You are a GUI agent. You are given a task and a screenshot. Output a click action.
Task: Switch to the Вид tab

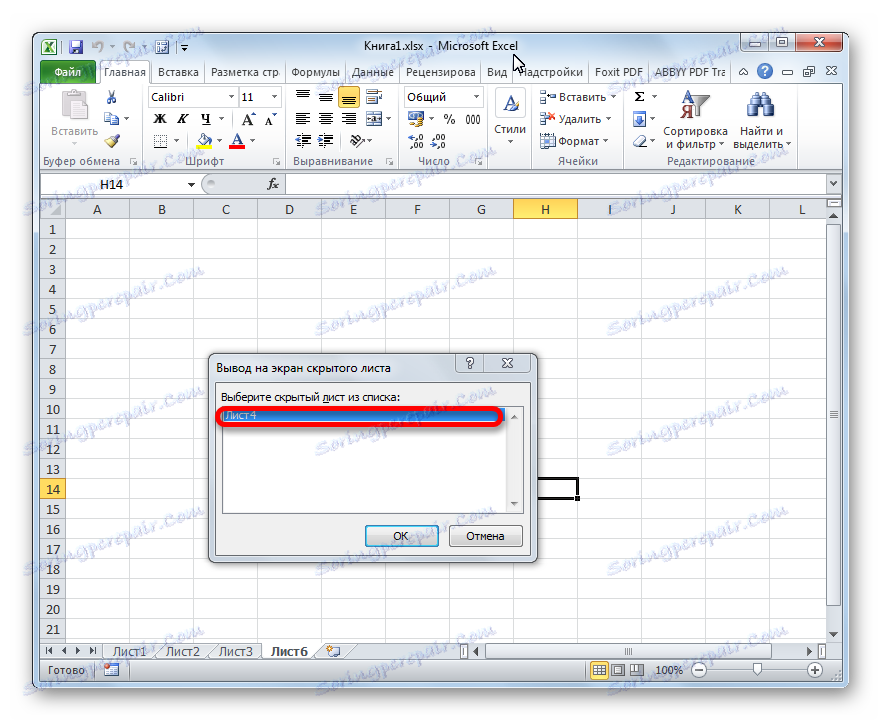[x=497, y=72]
